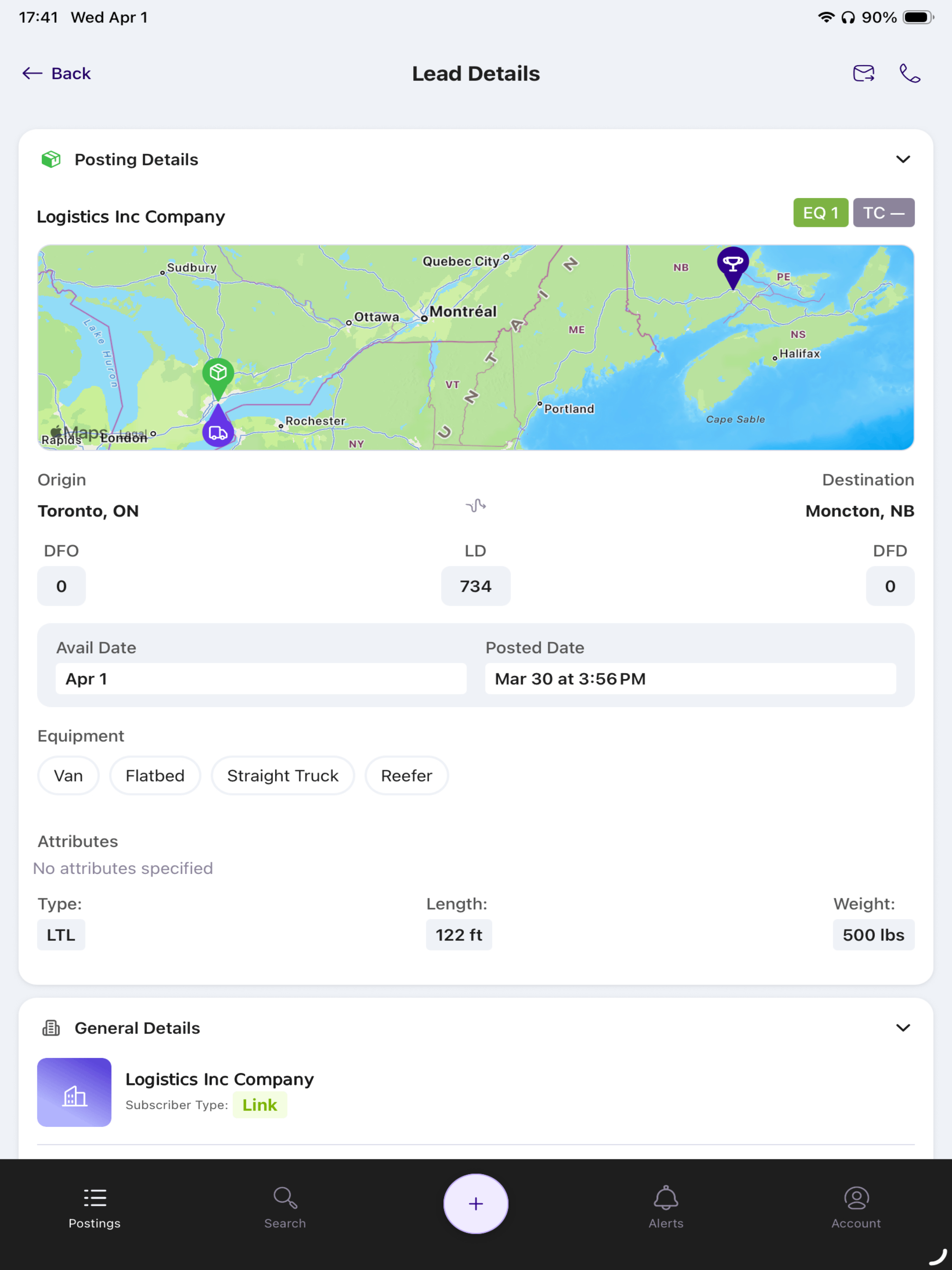Select the Reefer equipment chip
The height and width of the screenshot is (1270, 952).
[x=407, y=776]
